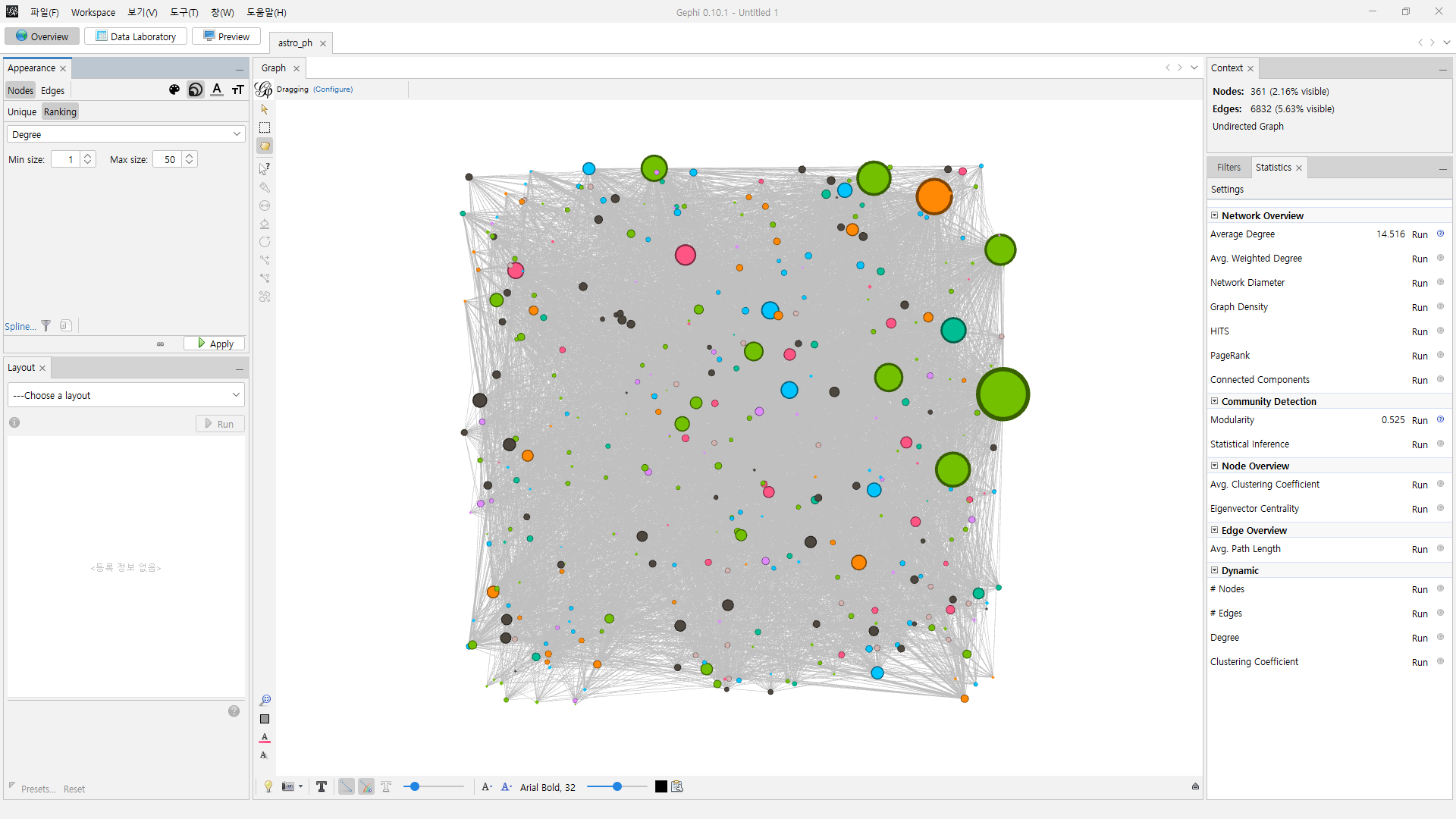Select the rectangle selection tool
The height and width of the screenshot is (819, 1456).
(x=265, y=127)
